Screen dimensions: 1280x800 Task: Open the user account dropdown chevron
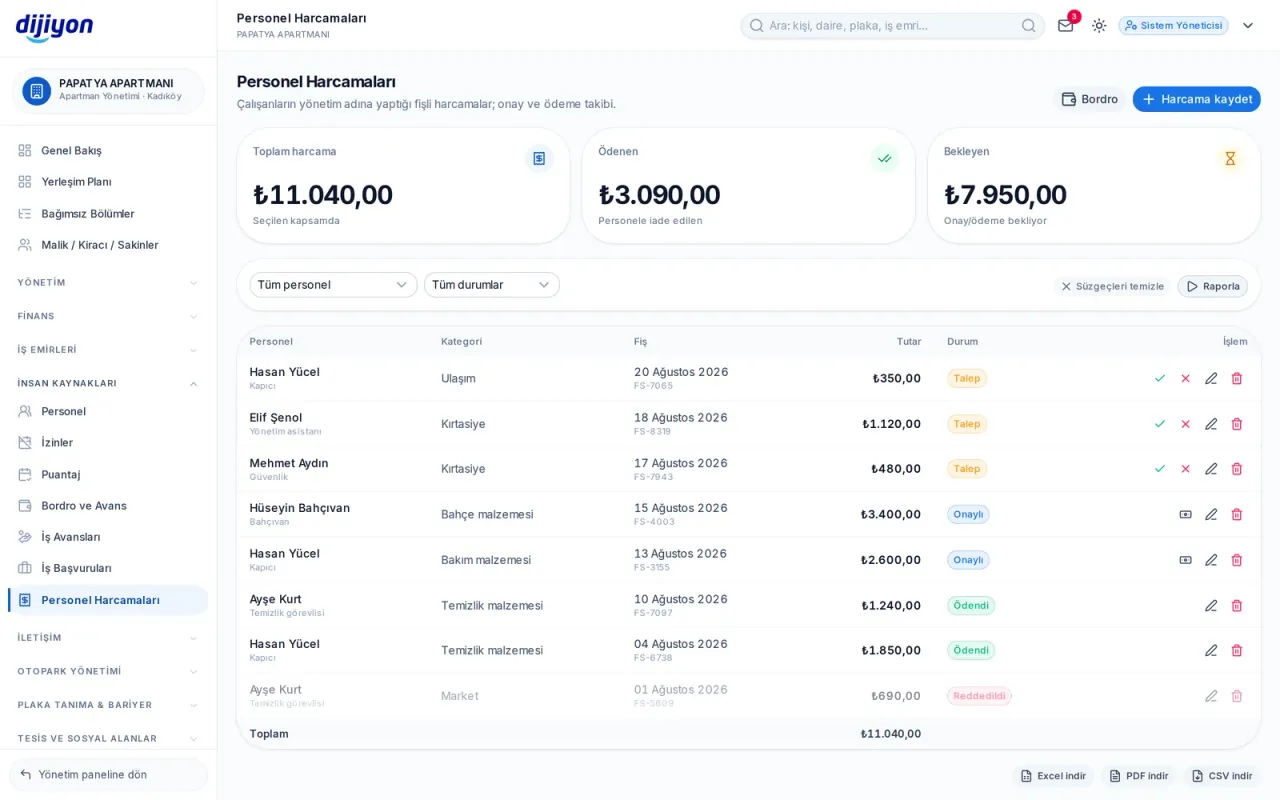[1248, 25]
